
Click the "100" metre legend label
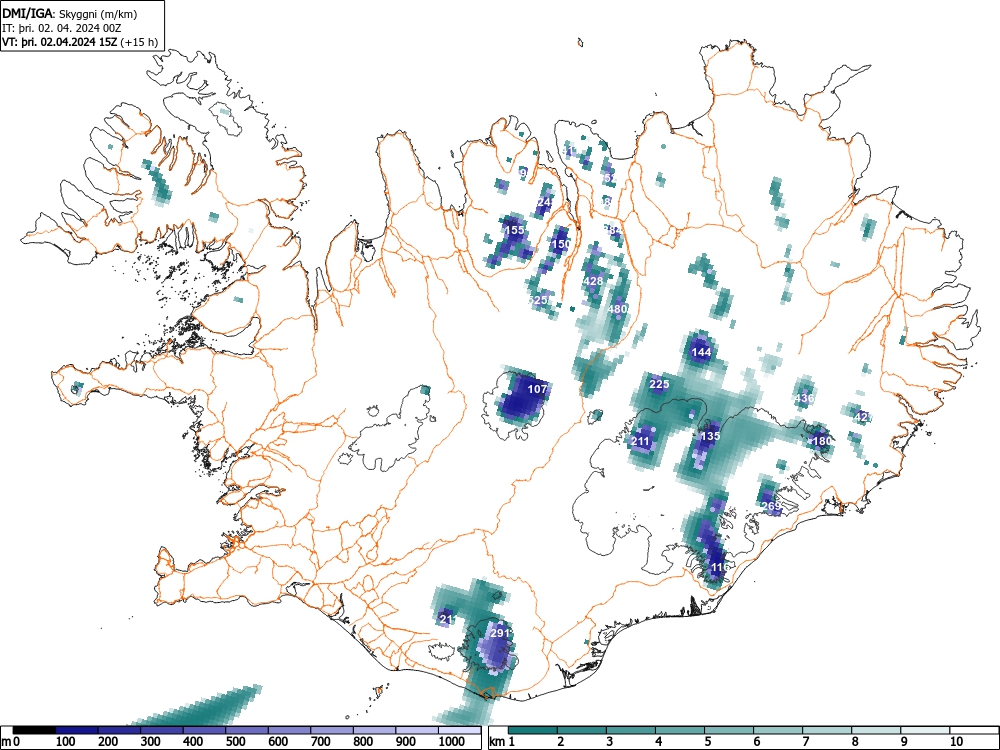pyautogui.click(x=66, y=742)
